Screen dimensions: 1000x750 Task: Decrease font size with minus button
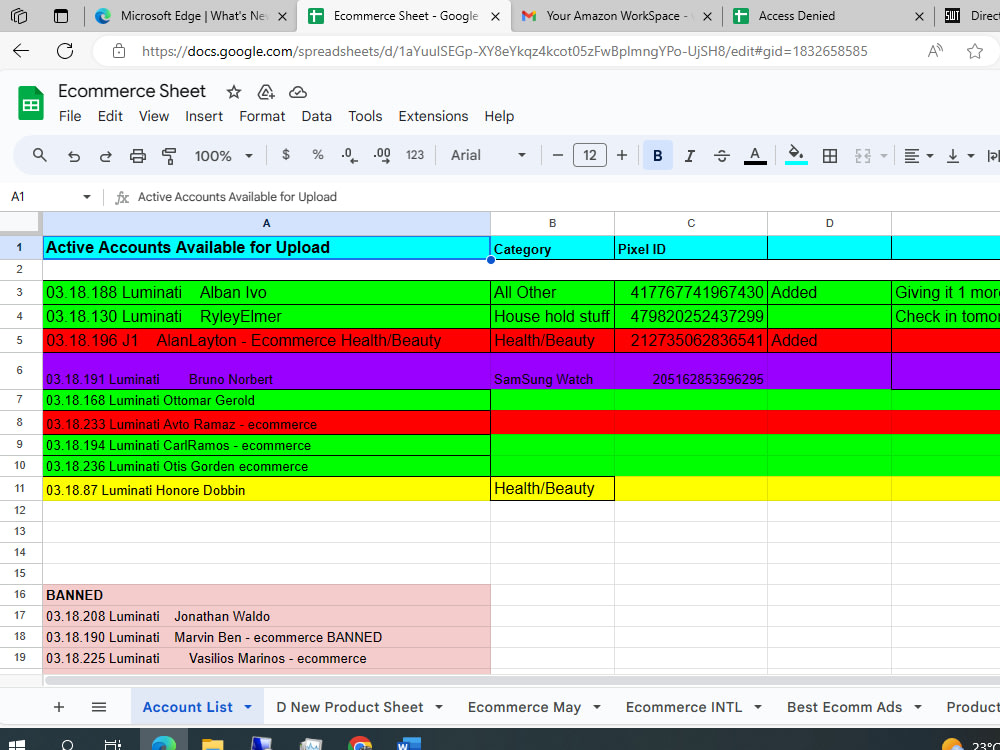click(x=557, y=155)
